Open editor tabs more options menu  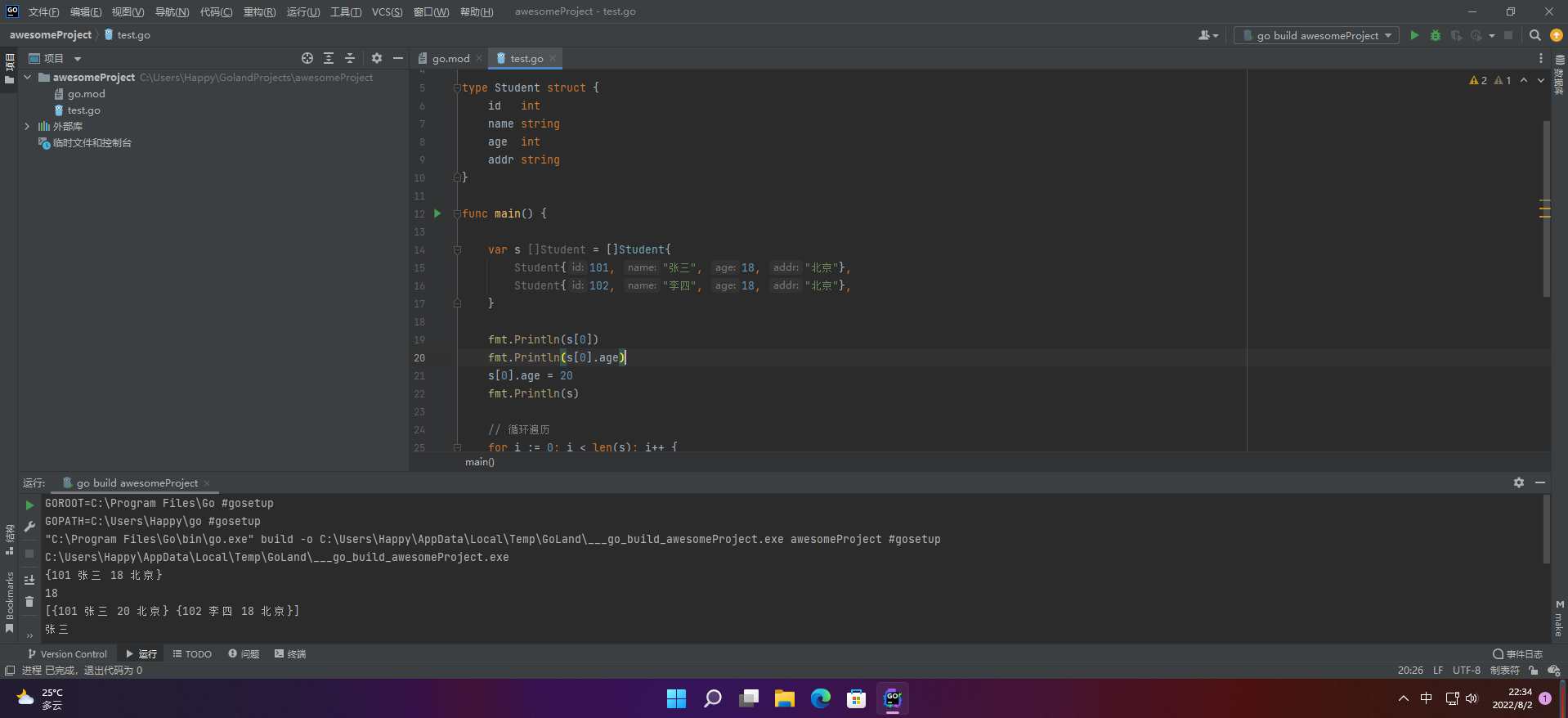pos(1541,58)
